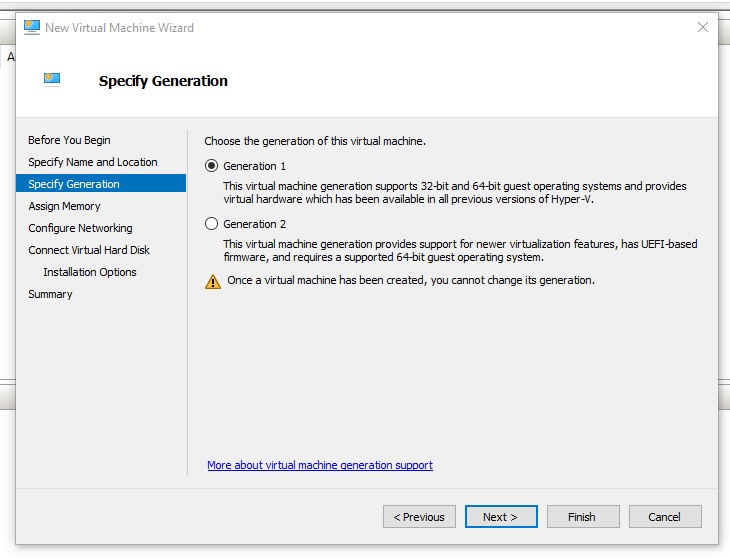Image resolution: width=730 pixels, height=558 pixels.
Task: Open the virtual machine generation support link
Action: (x=320, y=465)
